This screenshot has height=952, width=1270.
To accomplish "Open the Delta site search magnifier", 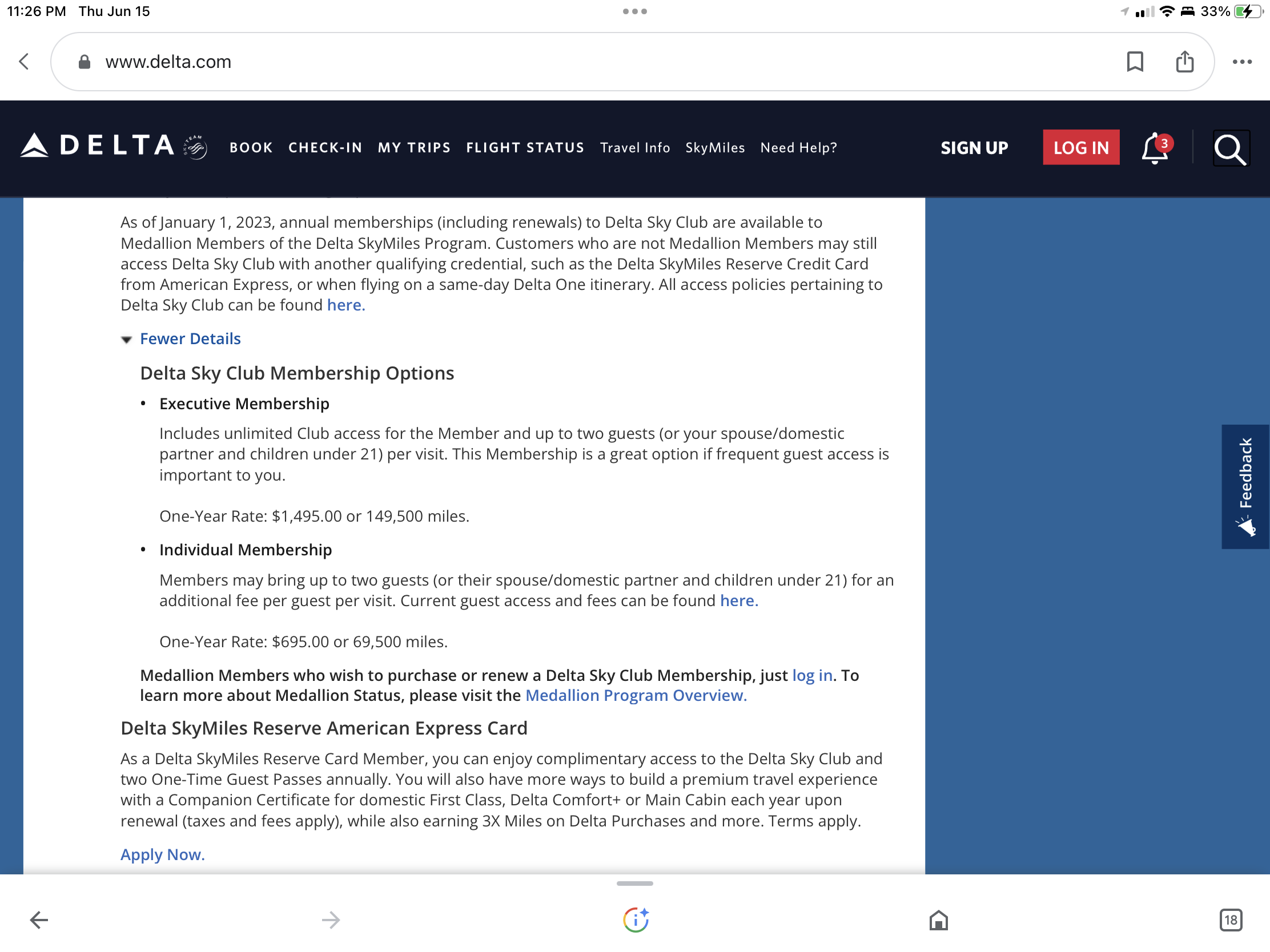I will 1231,148.
